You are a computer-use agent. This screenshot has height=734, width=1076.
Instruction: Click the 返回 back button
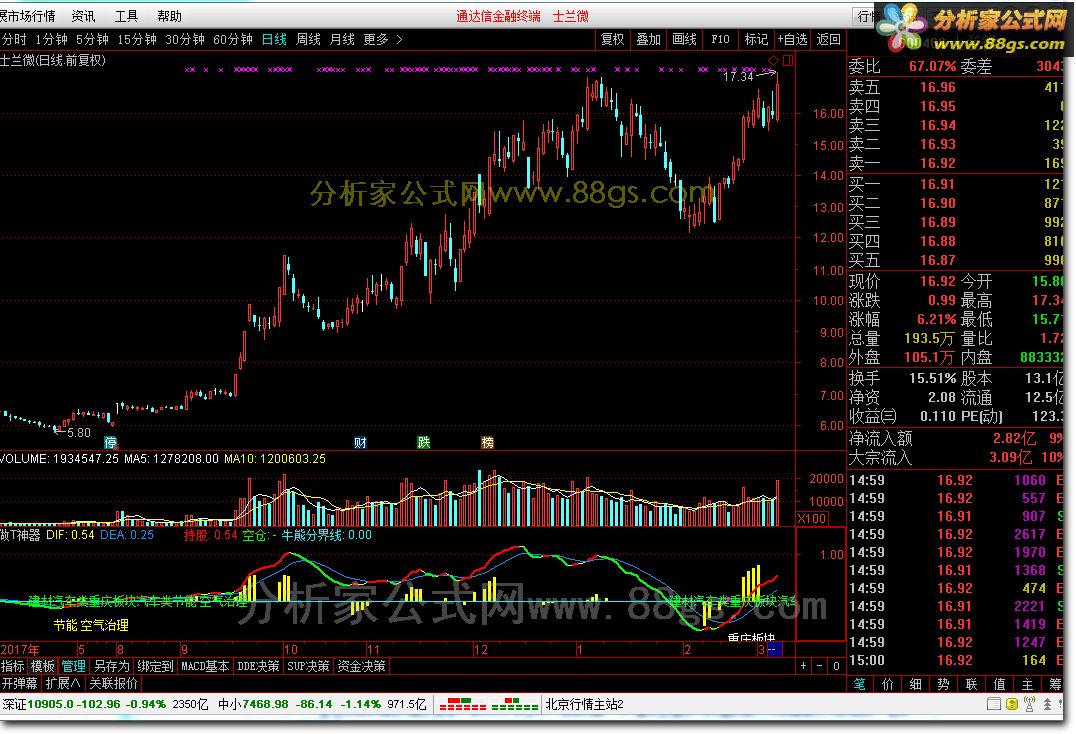coord(828,39)
